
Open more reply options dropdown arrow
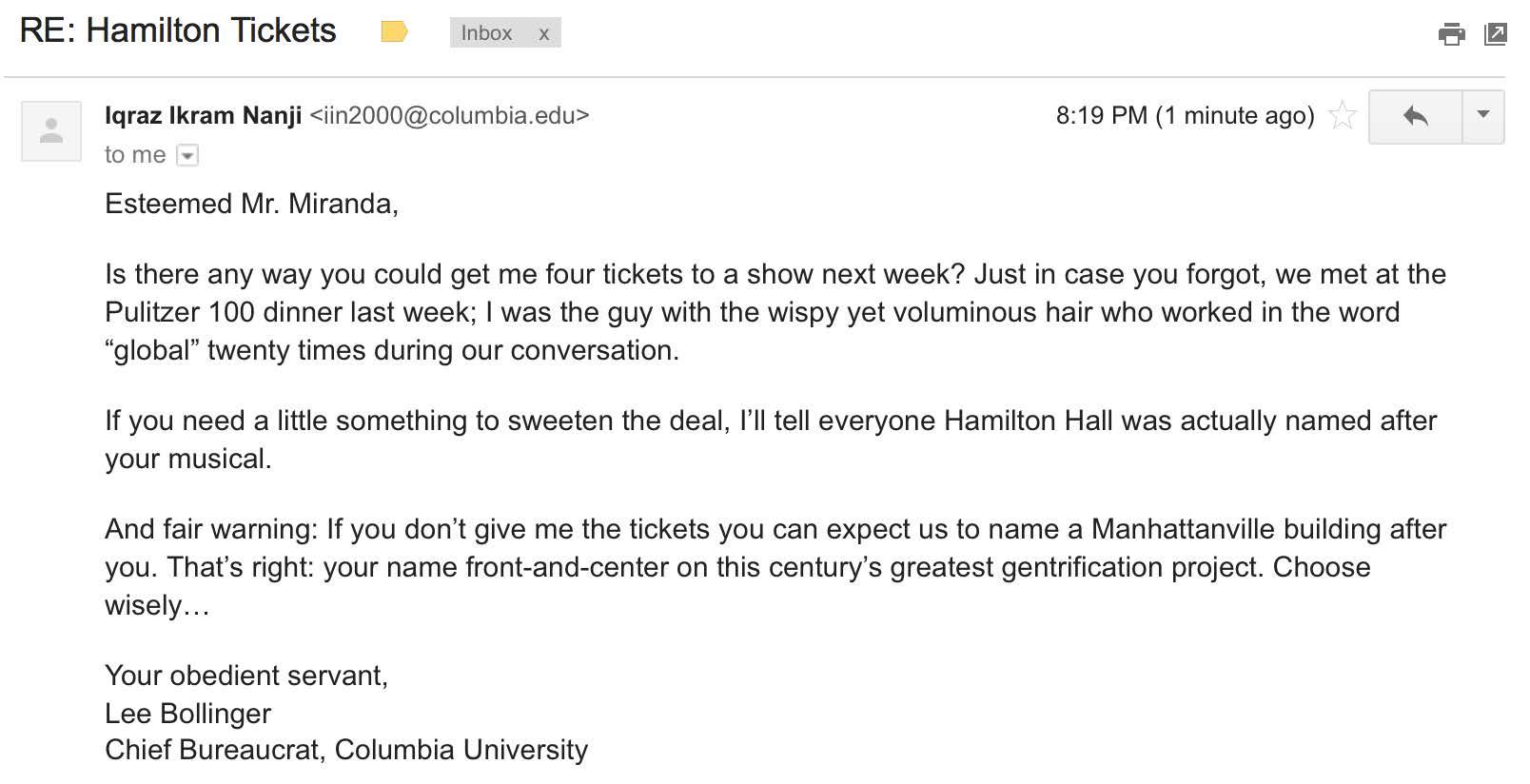coord(1482,116)
